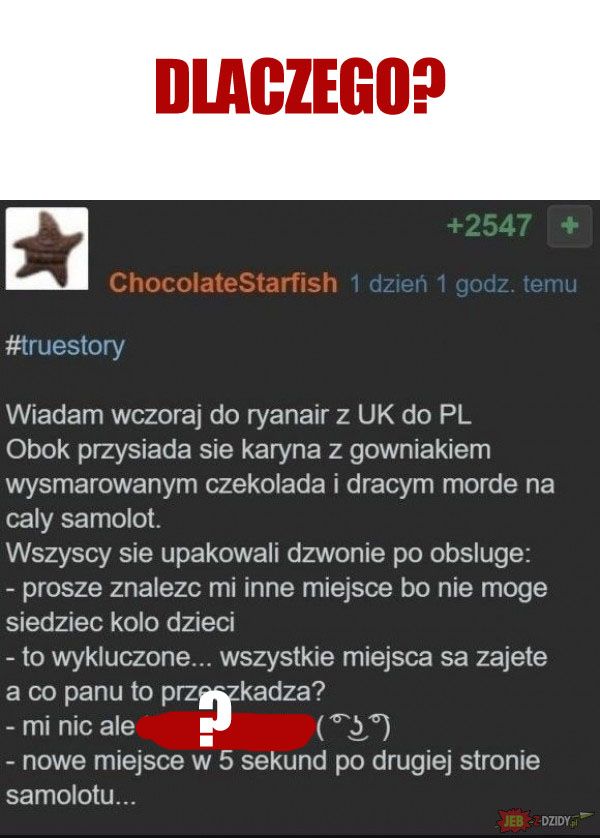This screenshot has width=600, height=838.
Task: Click the text '- mi nic ale'
Action: [70, 727]
